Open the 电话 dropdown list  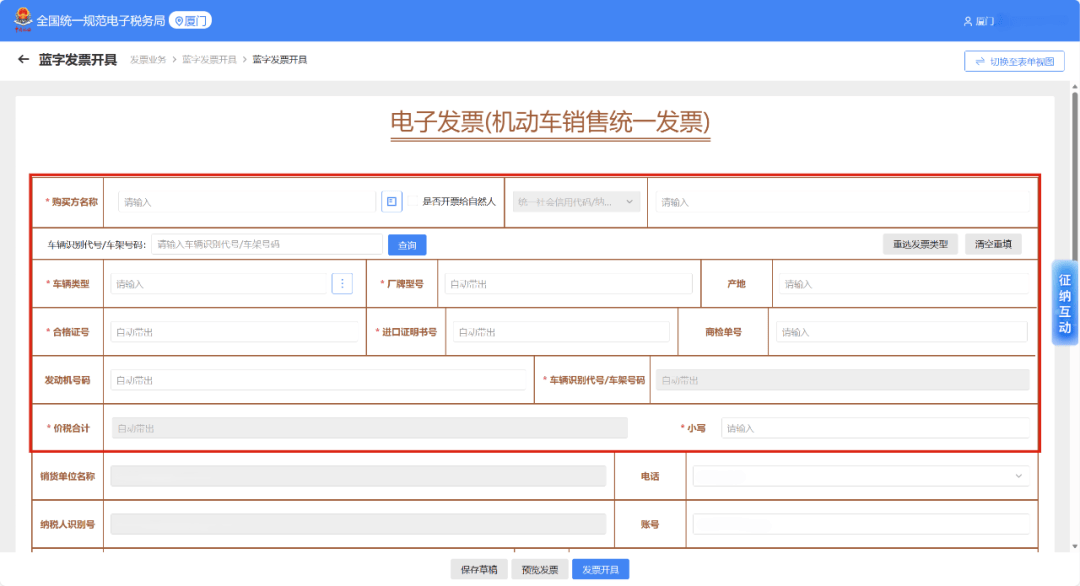tap(860, 476)
